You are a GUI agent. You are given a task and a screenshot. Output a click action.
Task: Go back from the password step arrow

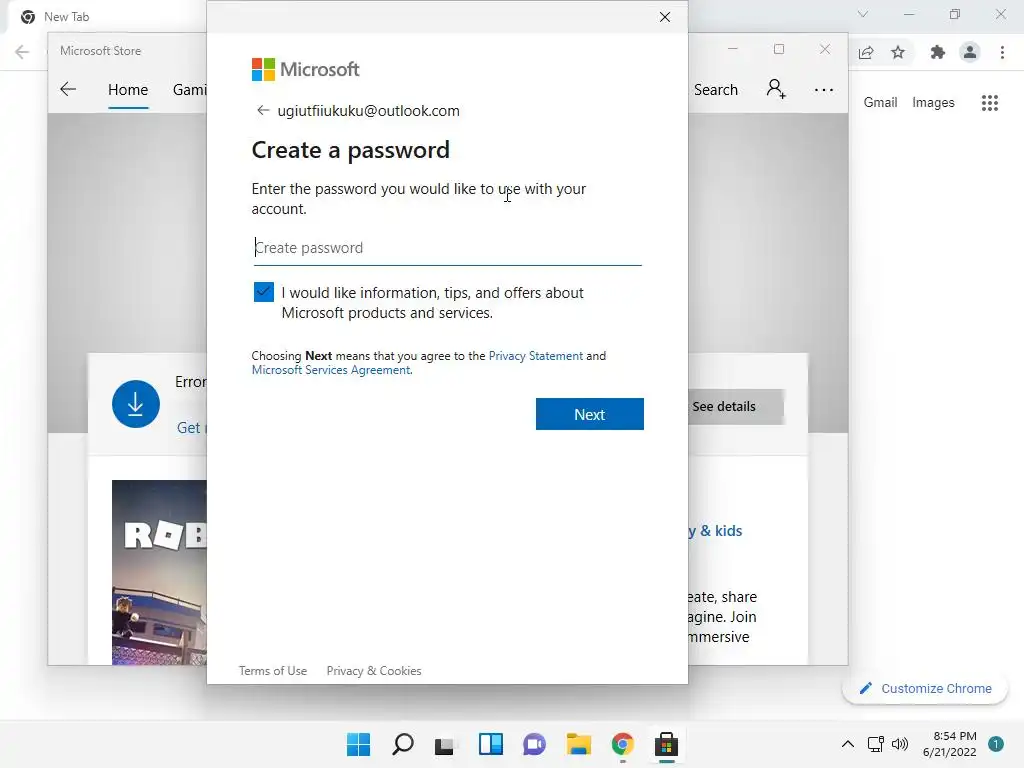[x=263, y=110]
